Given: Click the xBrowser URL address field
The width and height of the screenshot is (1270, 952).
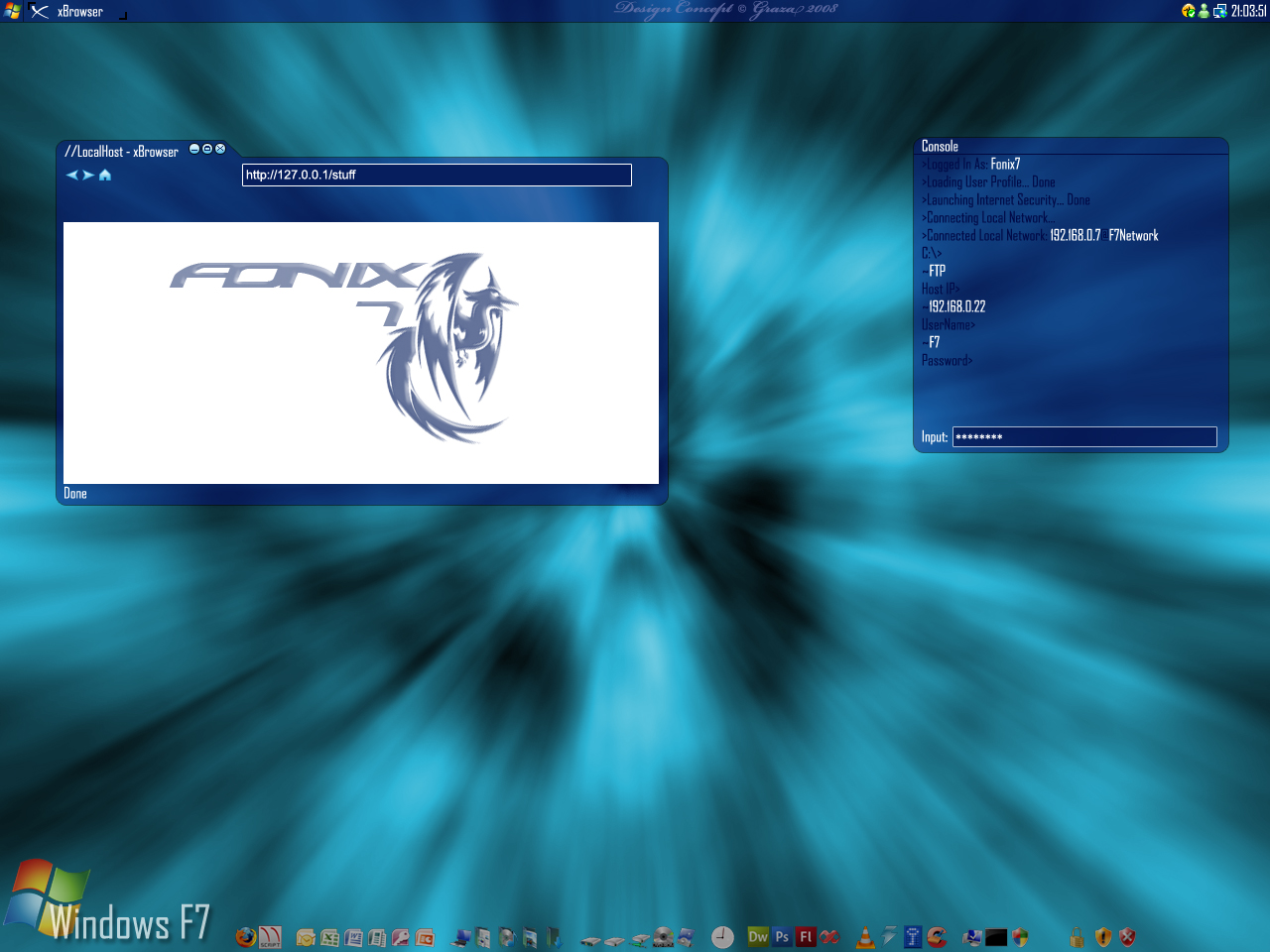Looking at the screenshot, I should (x=437, y=176).
